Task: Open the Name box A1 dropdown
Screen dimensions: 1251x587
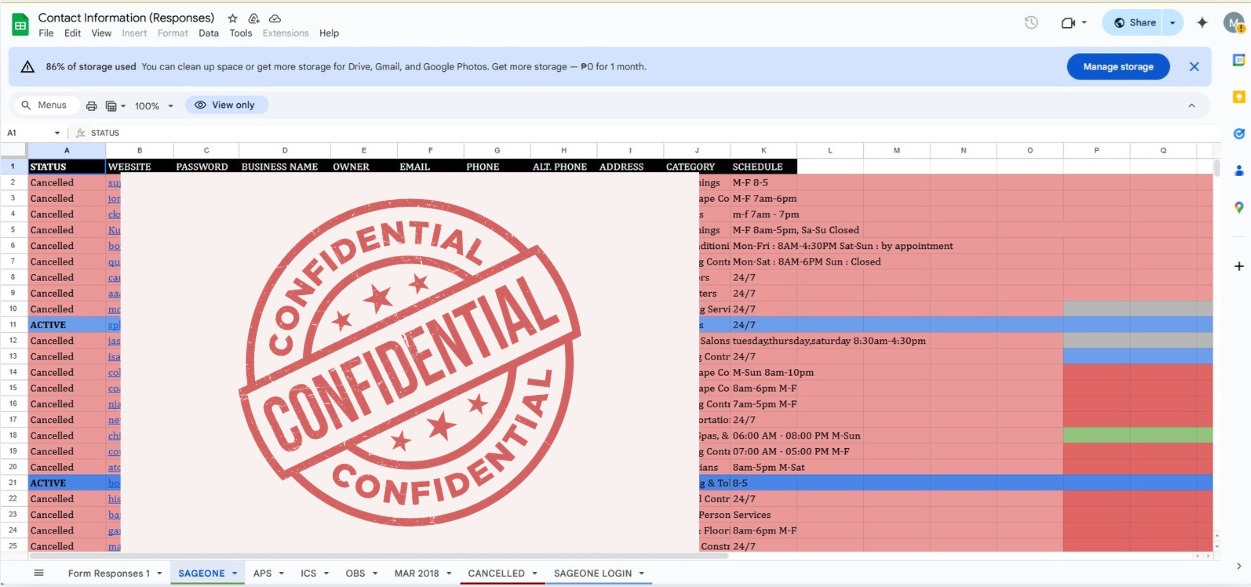Action: (58, 133)
